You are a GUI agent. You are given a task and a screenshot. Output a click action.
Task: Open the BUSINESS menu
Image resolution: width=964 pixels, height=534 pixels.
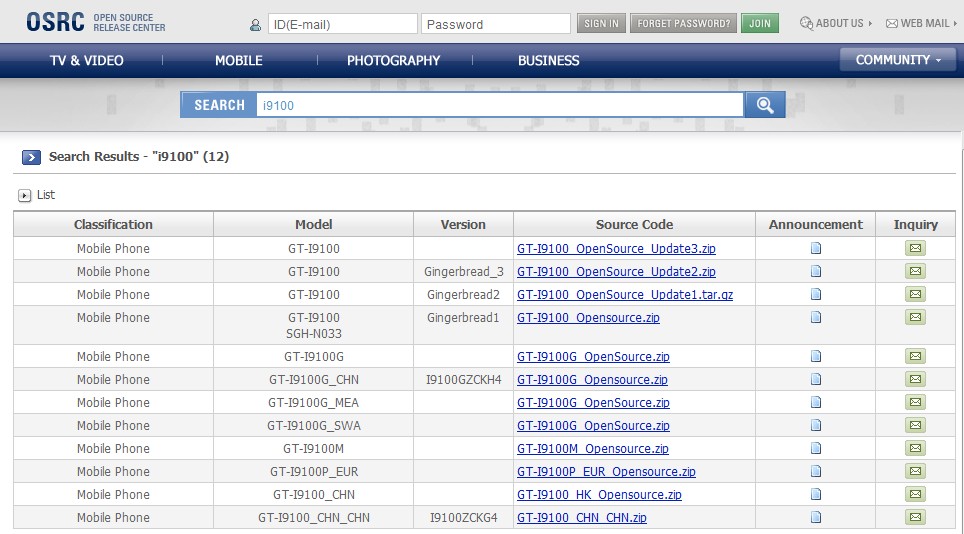[x=548, y=61]
